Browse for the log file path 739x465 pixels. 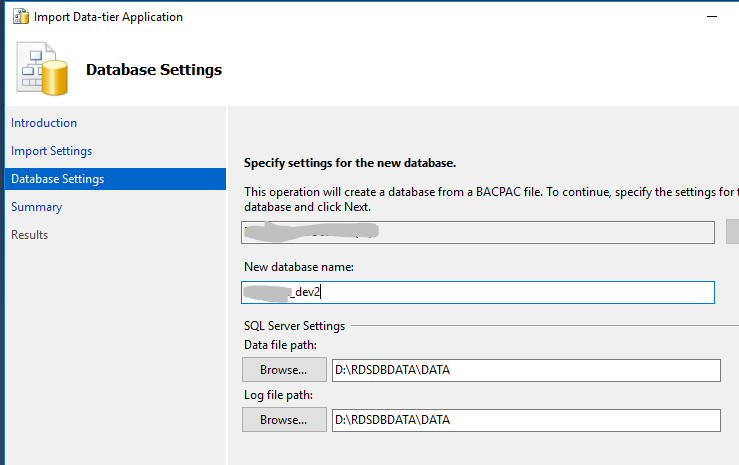point(284,420)
